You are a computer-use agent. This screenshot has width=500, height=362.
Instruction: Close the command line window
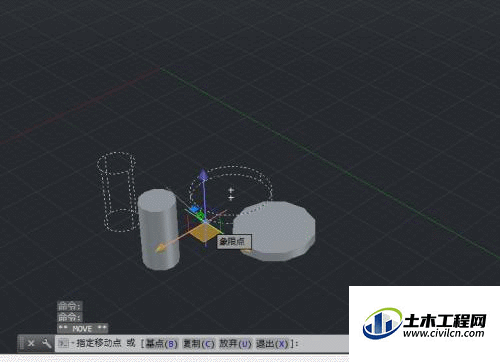pyautogui.click(x=31, y=343)
